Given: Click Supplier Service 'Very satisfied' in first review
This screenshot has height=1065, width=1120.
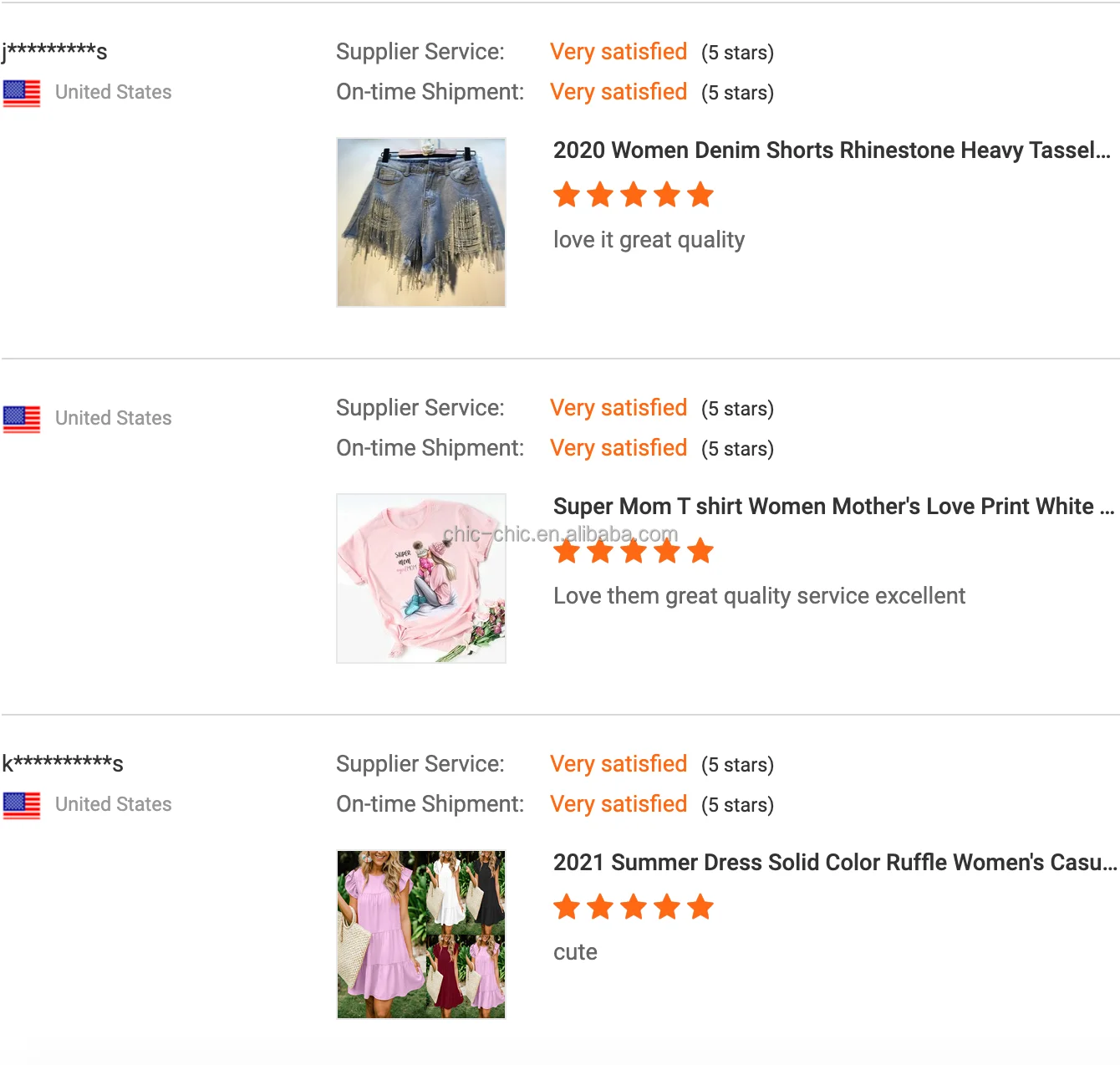Looking at the screenshot, I should [619, 52].
